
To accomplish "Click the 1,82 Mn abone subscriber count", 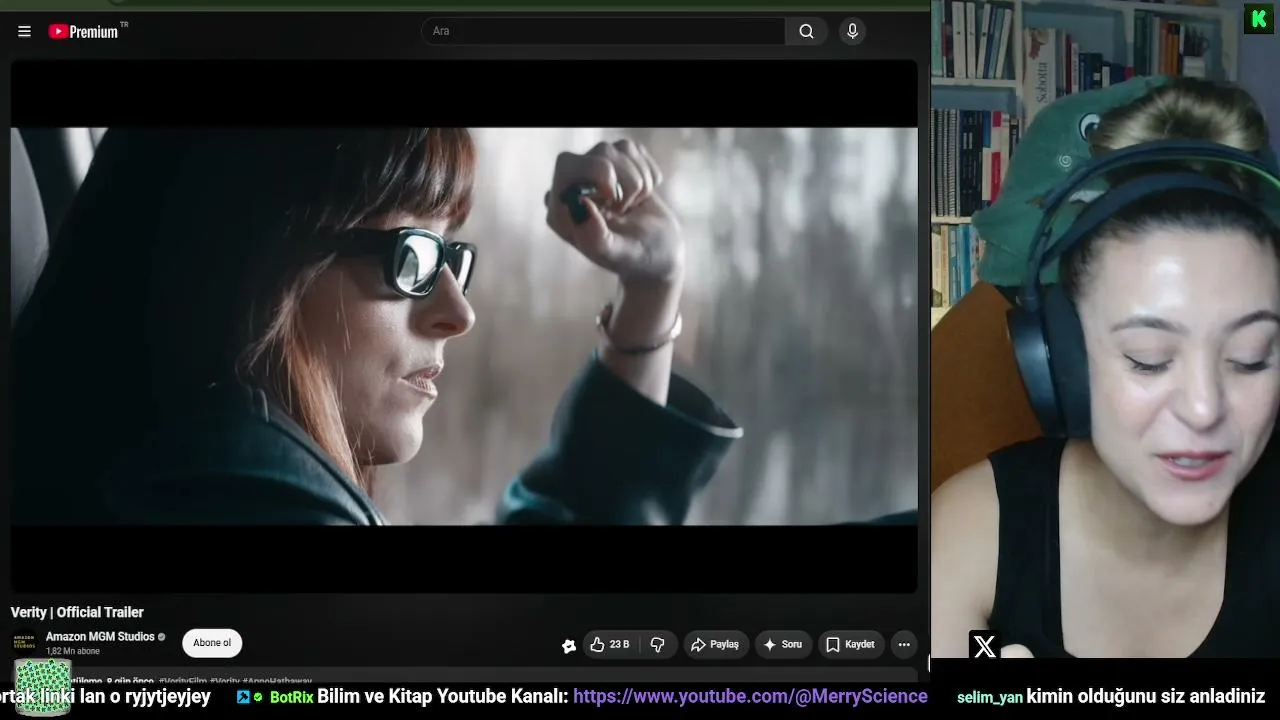I will tap(74, 652).
